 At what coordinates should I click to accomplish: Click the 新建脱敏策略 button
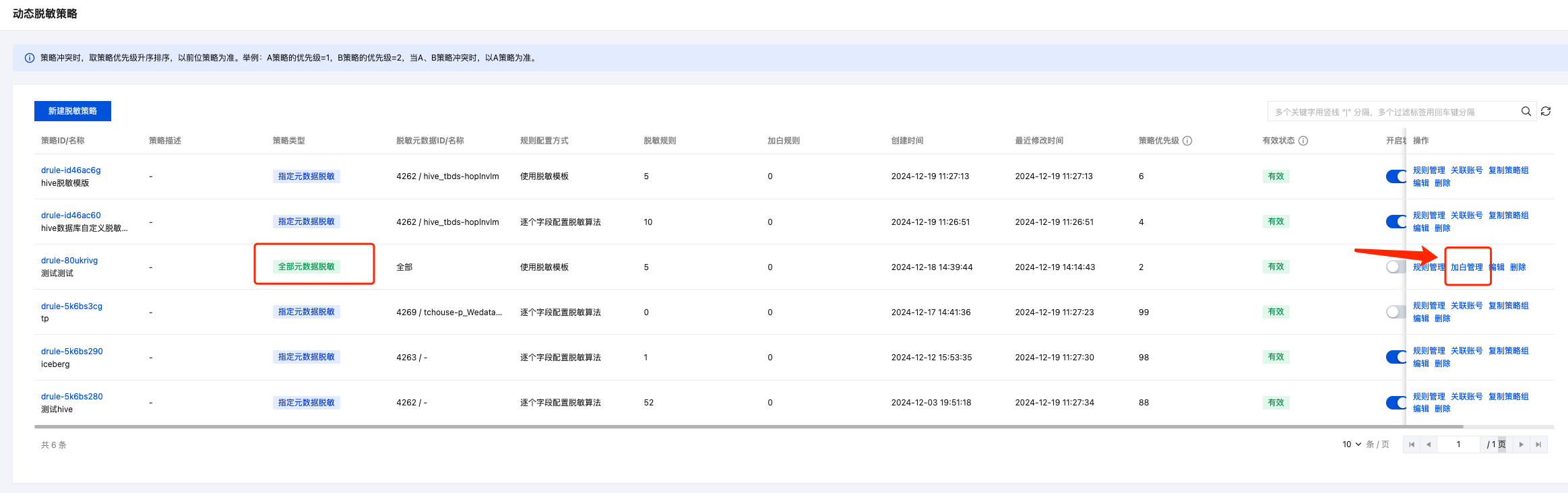click(73, 111)
